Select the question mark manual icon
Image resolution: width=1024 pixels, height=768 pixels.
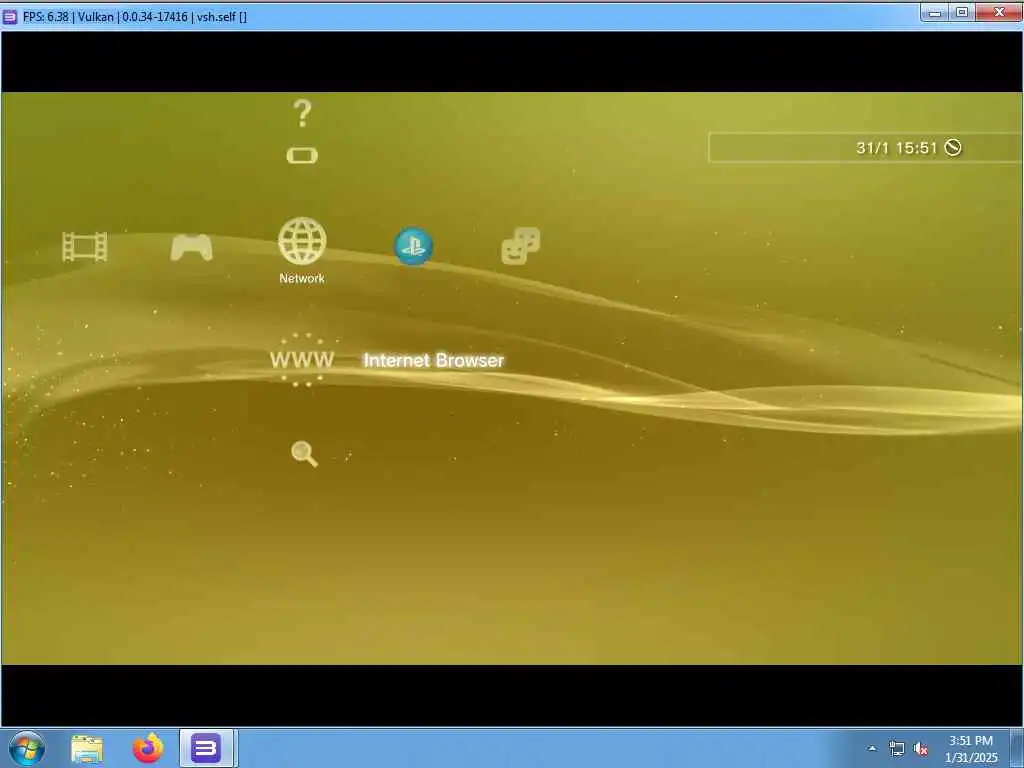[x=302, y=114]
